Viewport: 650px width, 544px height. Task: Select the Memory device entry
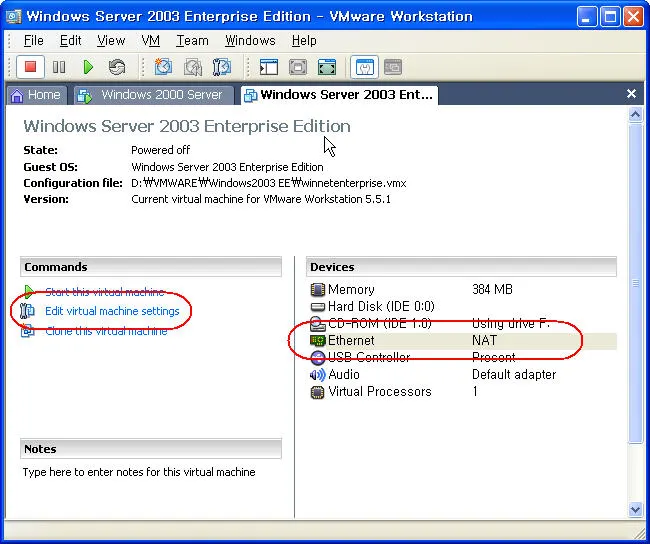pos(351,289)
